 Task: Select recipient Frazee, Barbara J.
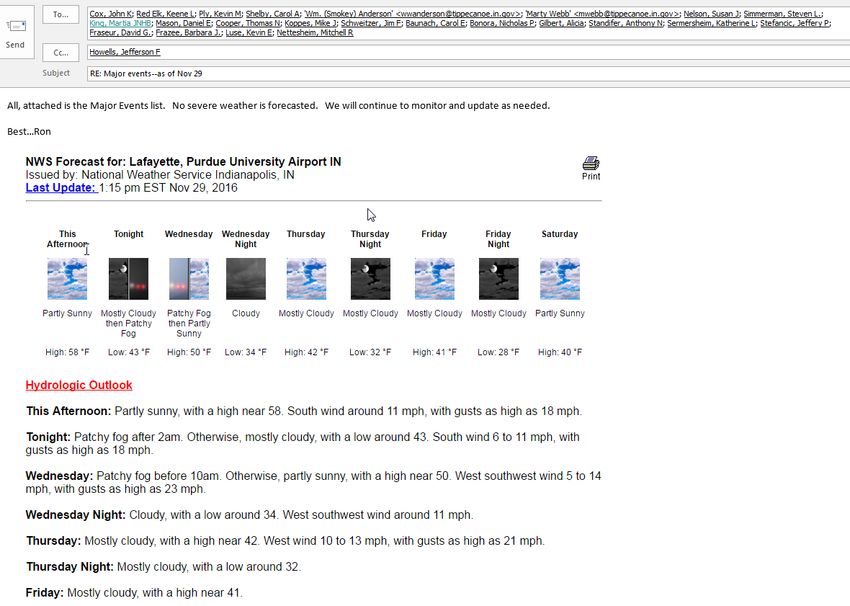pos(188,33)
